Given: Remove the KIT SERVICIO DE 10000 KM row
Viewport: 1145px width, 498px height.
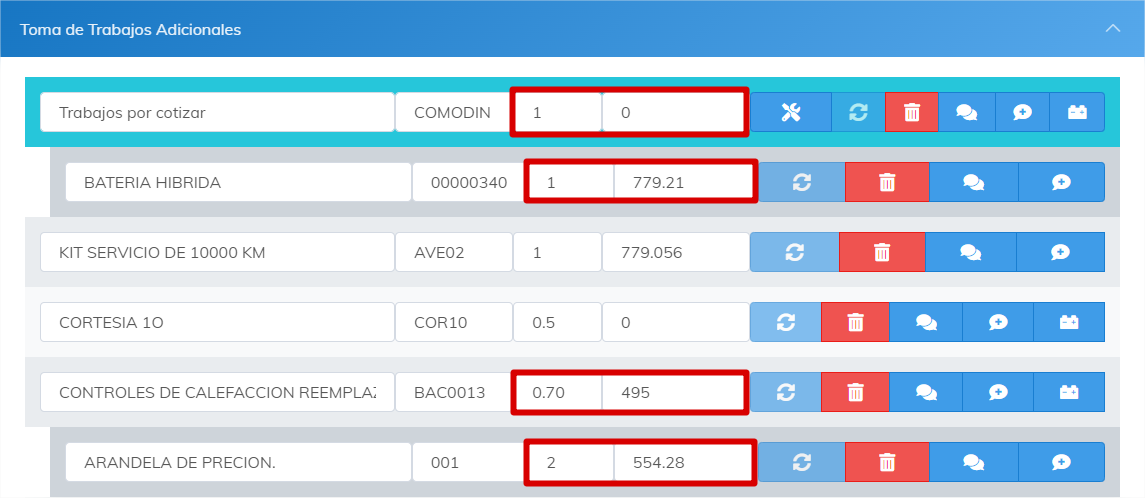Looking at the screenshot, I should (881, 253).
